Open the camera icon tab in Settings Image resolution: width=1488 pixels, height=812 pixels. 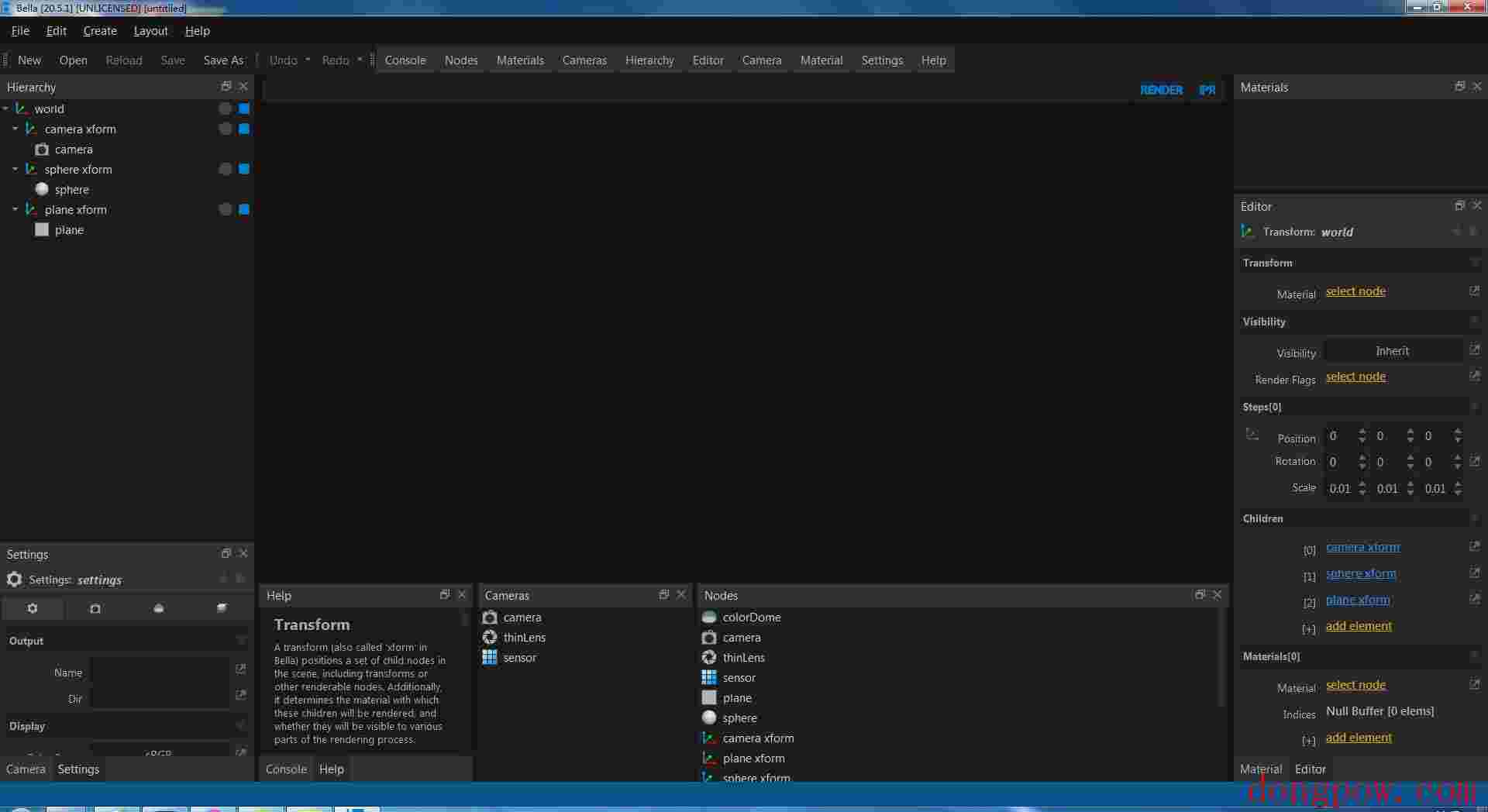pyautogui.click(x=95, y=608)
